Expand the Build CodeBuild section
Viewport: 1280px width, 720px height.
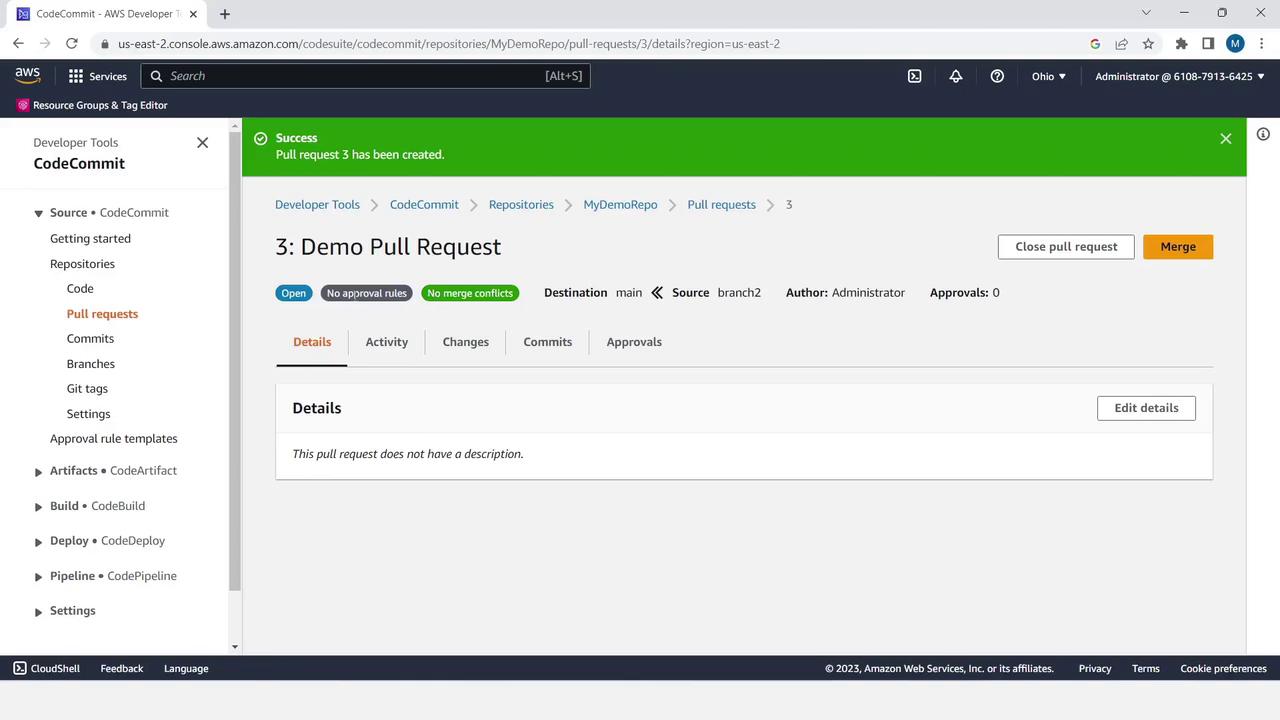coord(38,507)
